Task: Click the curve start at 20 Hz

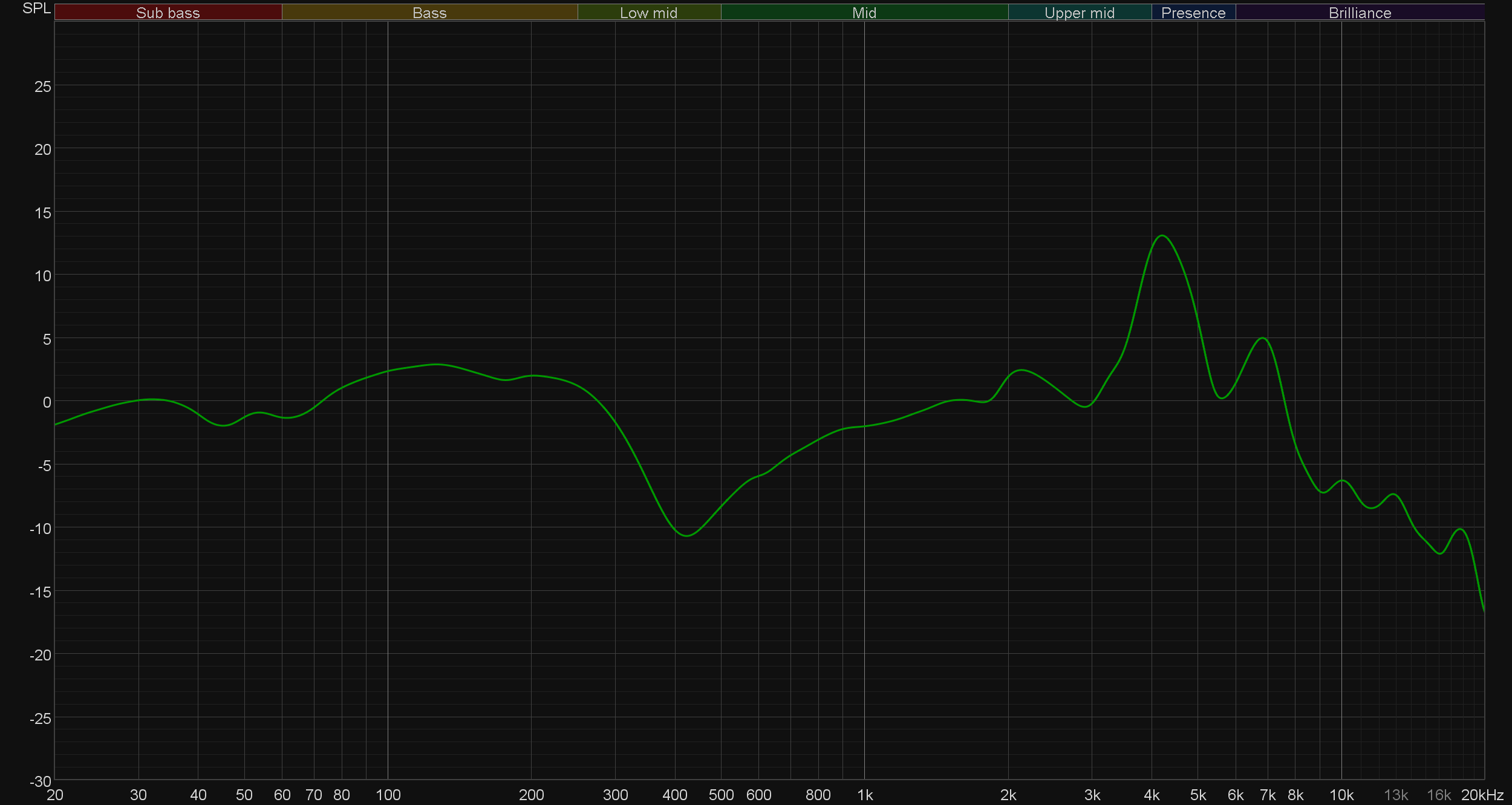Action: point(56,425)
